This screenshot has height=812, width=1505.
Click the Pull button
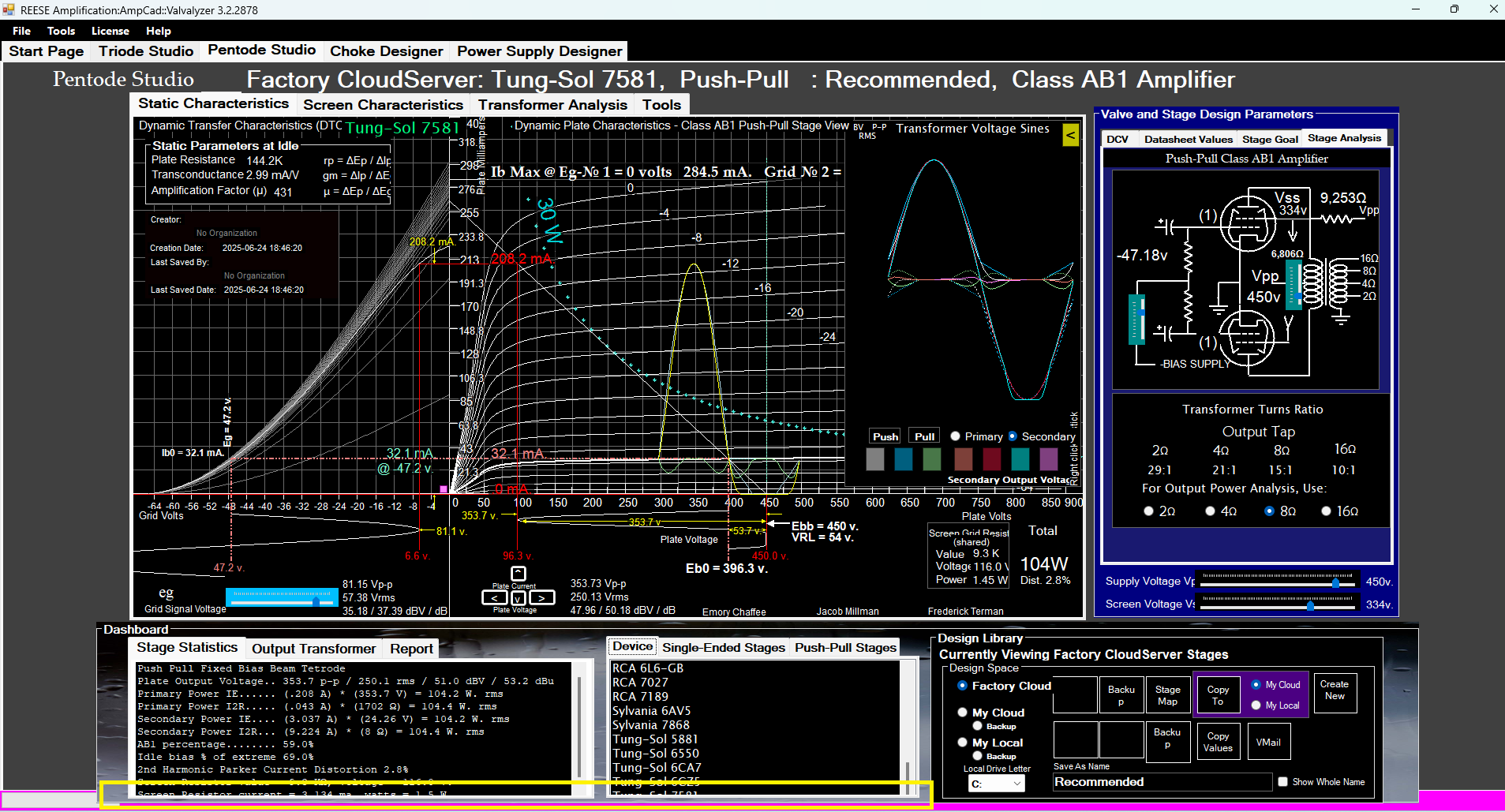click(924, 436)
